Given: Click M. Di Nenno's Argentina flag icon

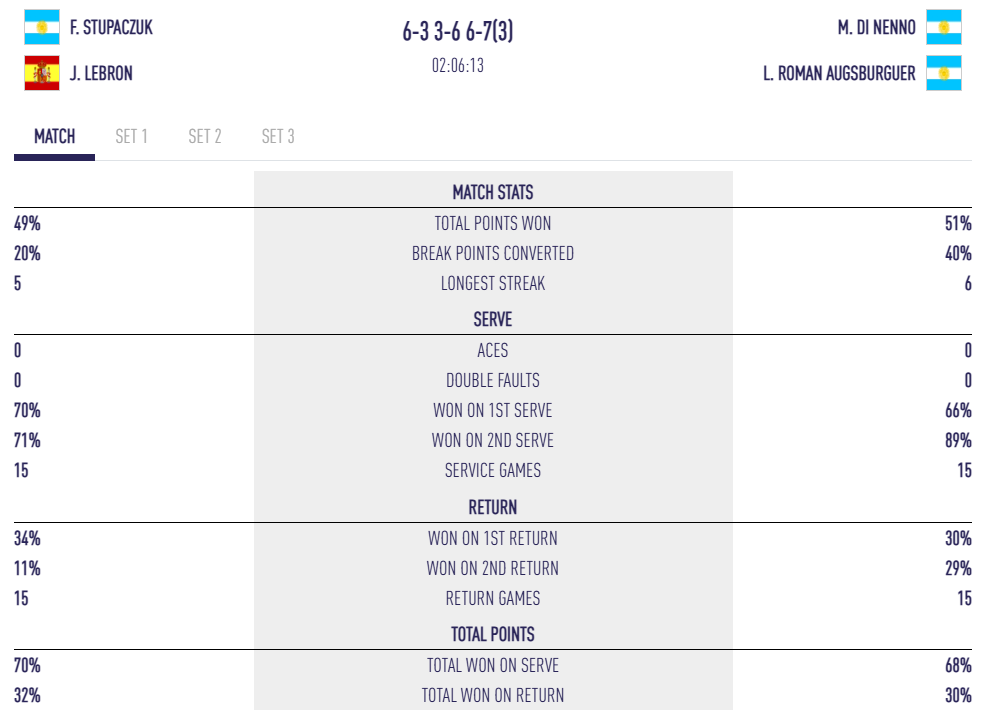Looking at the screenshot, I should [943, 28].
